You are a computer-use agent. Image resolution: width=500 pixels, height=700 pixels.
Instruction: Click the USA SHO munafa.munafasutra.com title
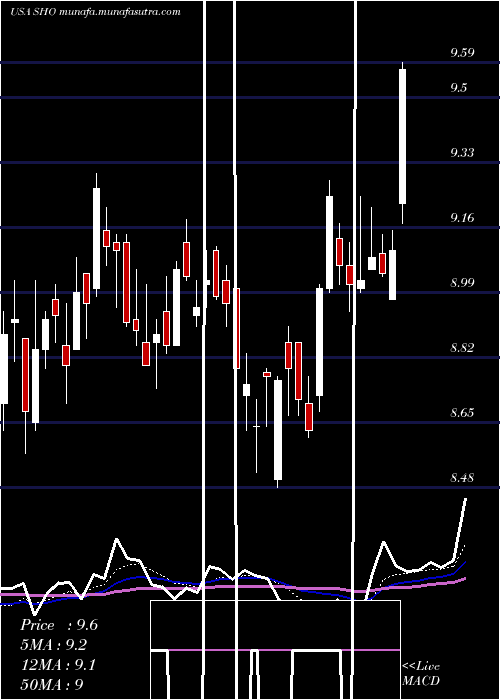pyautogui.click(x=95, y=12)
